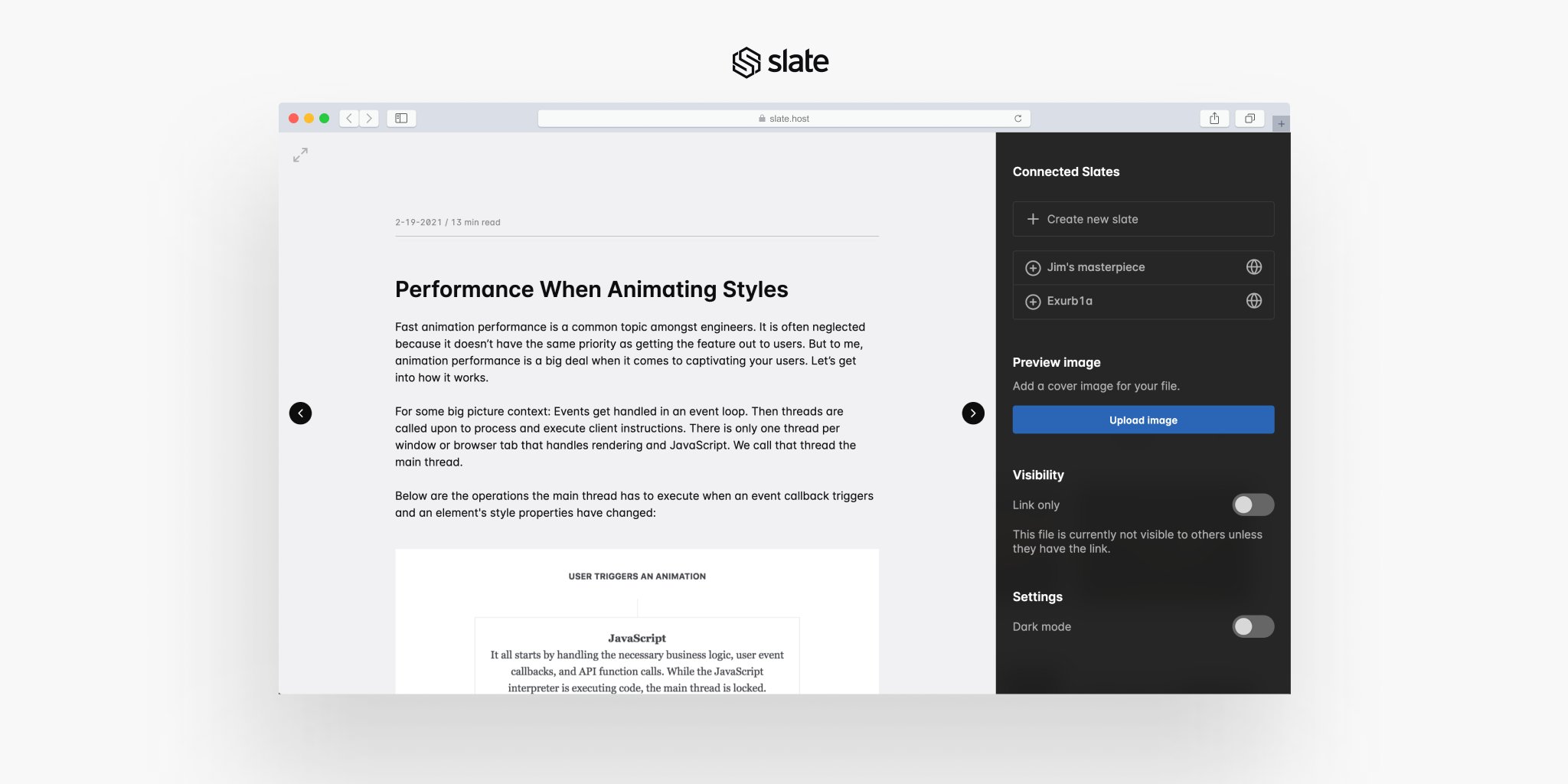This screenshot has width=1568, height=784.
Task: Toggle the browser sidebar button
Action: coord(401,118)
